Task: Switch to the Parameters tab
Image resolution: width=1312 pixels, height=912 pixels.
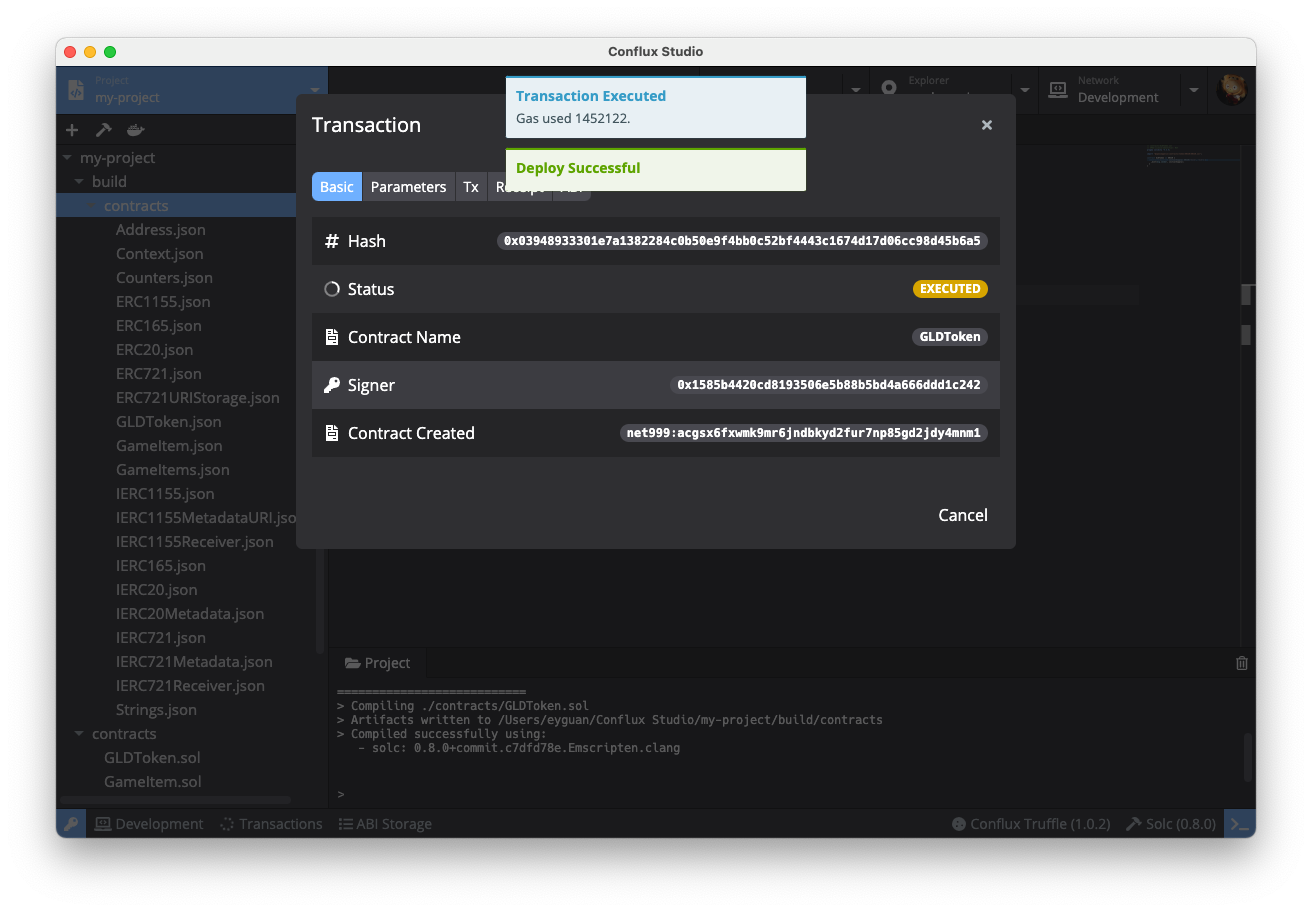Action: click(408, 187)
